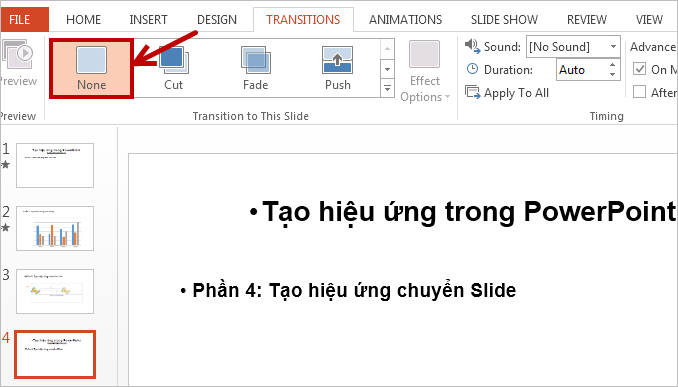Select slide 2 chart thumbnail
Viewport: 678px width, 387px height.
point(55,228)
